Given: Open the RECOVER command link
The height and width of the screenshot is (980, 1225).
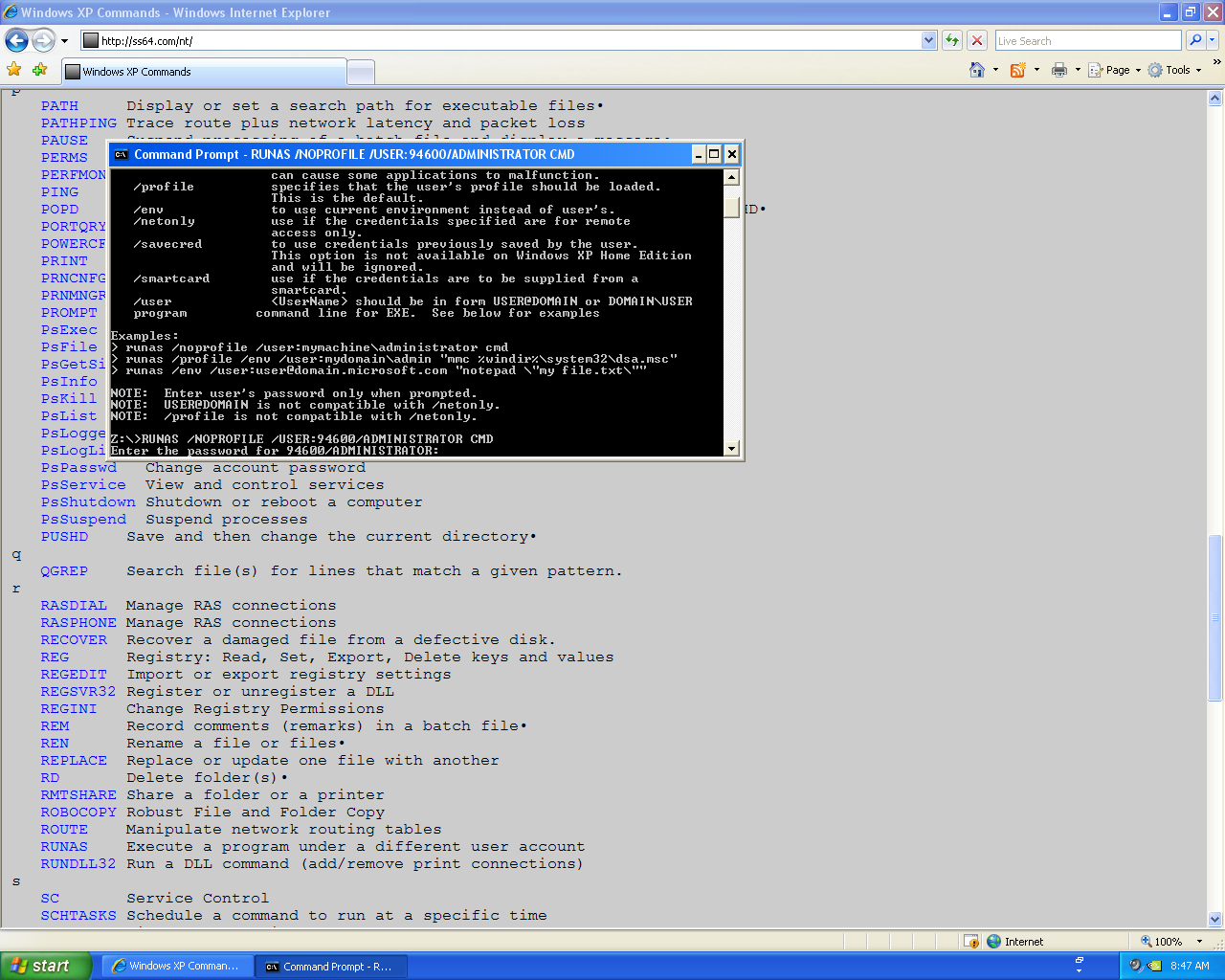Looking at the screenshot, I should (74, 639).
